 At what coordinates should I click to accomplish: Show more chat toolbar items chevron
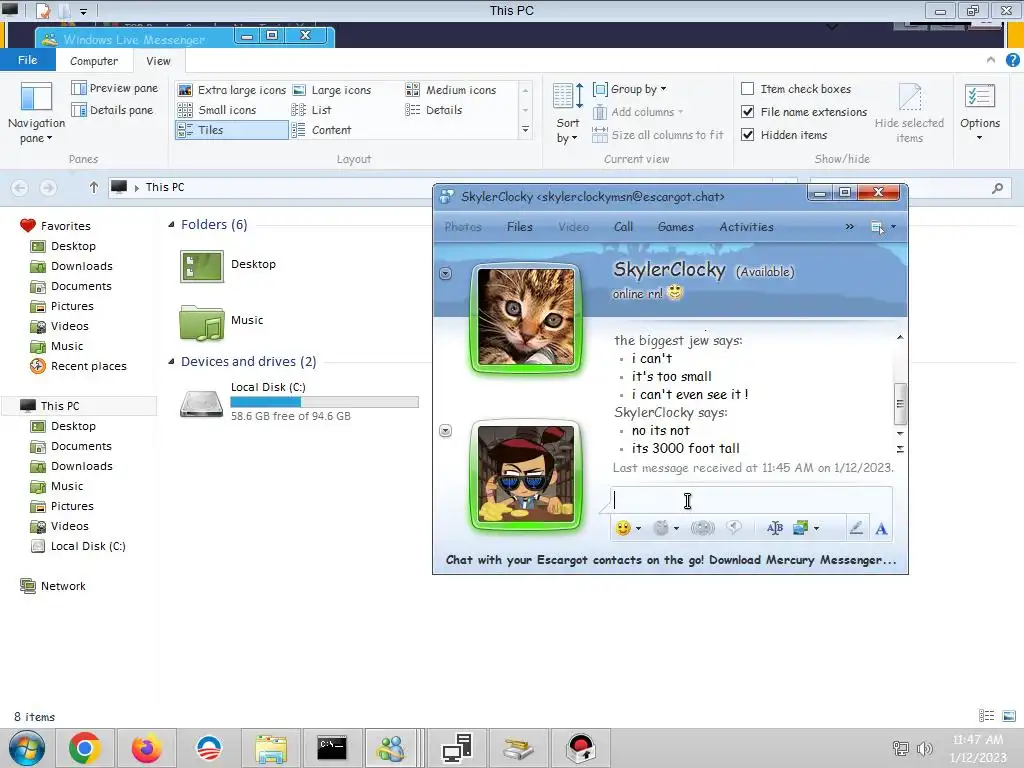coord(849,227)
